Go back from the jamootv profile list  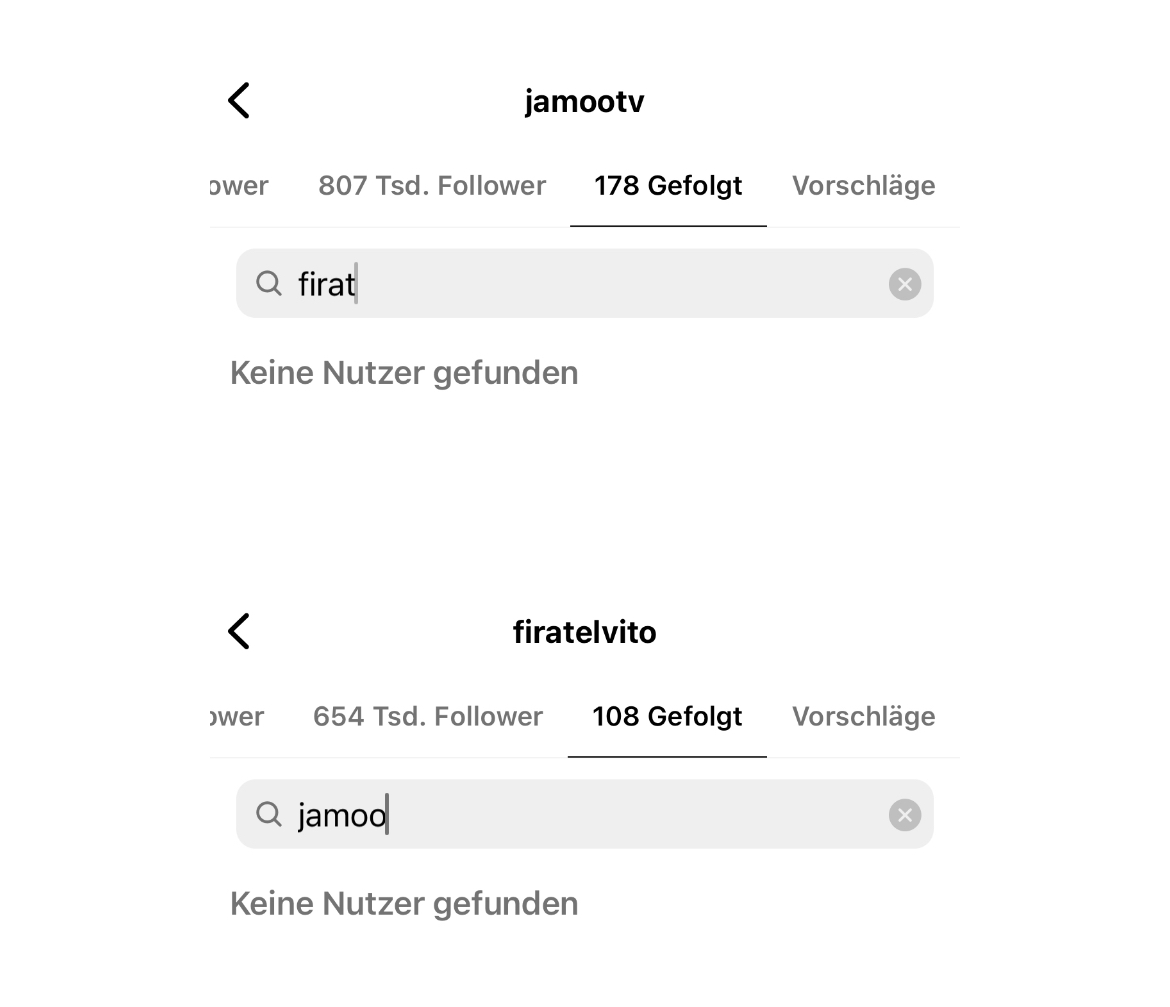coord(239,101)
